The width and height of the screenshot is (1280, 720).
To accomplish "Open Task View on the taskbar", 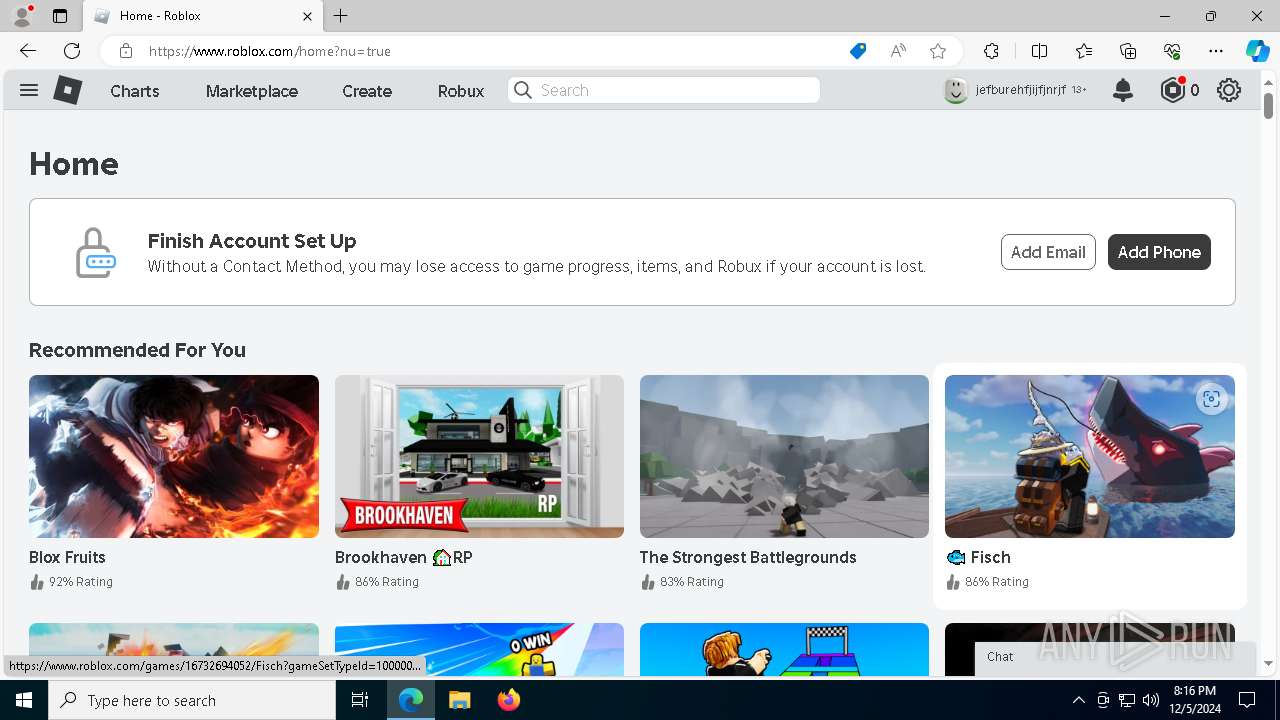I will tap(360, 700).
